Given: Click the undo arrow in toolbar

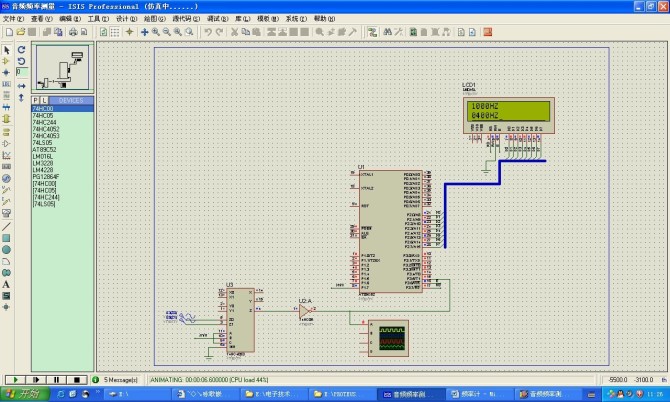Looking at the screenshot, I should point(208,32).
